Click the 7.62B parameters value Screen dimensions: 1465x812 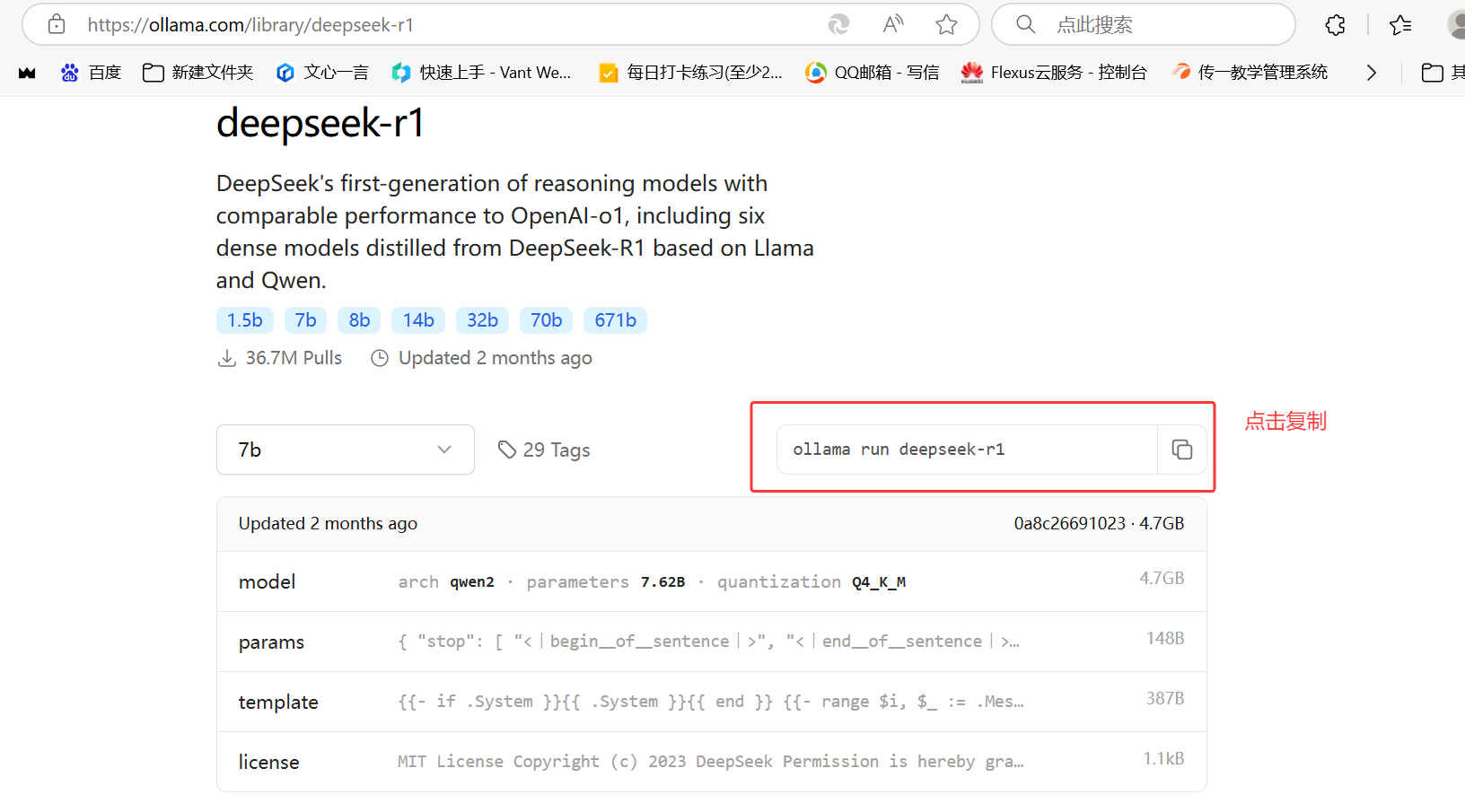pyautogui.click(x=662, y=582)
